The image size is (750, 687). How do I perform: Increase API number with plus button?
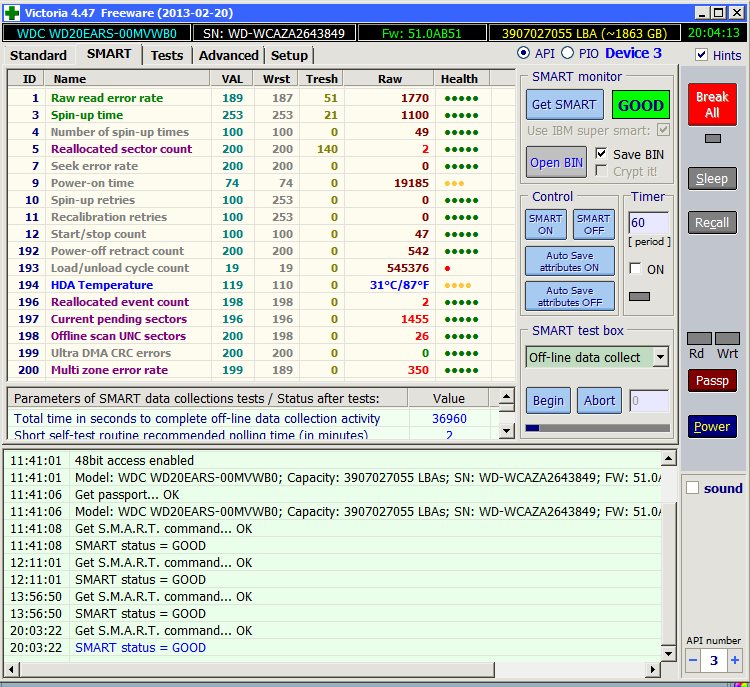(735, 661)
